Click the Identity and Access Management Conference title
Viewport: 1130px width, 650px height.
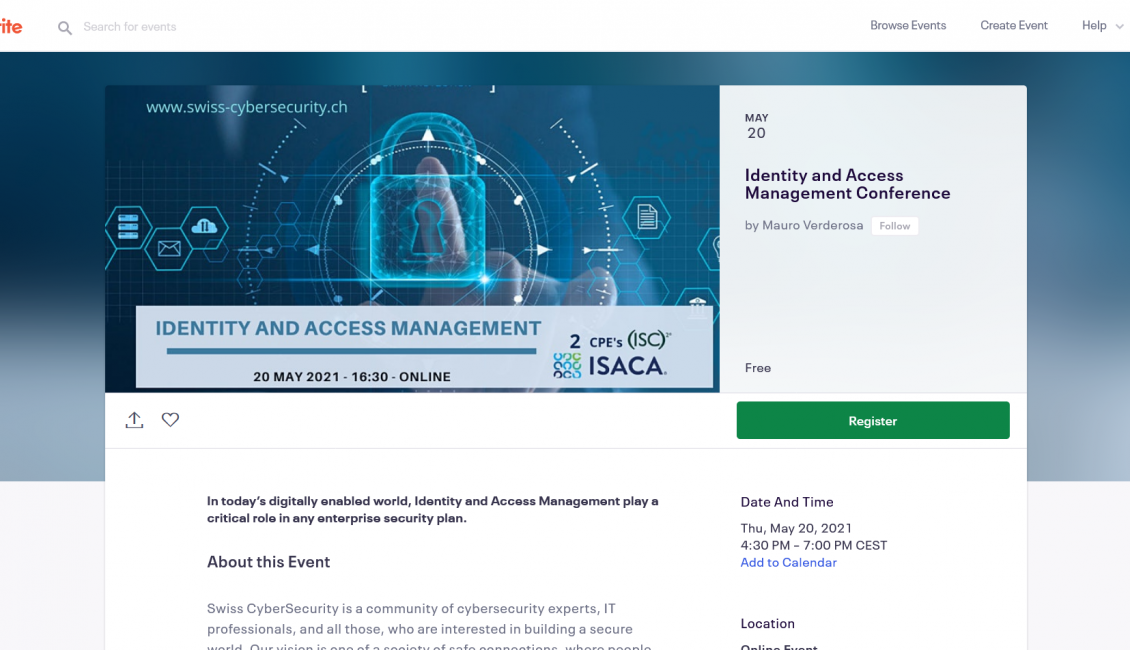pos(846,184)
